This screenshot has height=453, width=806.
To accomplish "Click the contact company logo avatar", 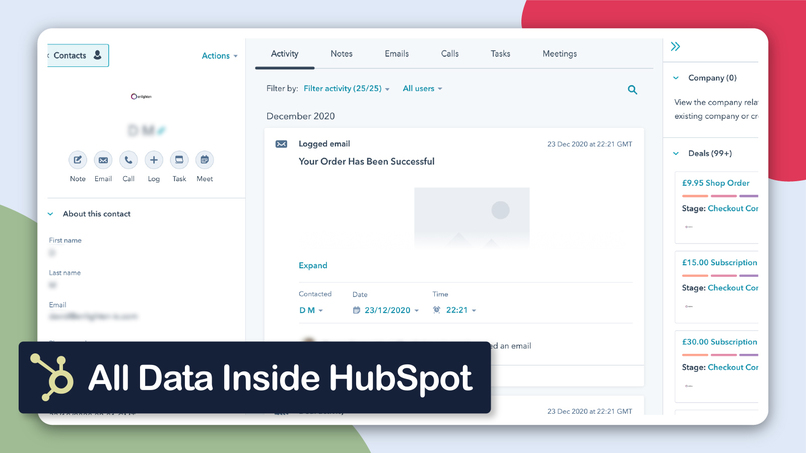I will tap(141, 96).
